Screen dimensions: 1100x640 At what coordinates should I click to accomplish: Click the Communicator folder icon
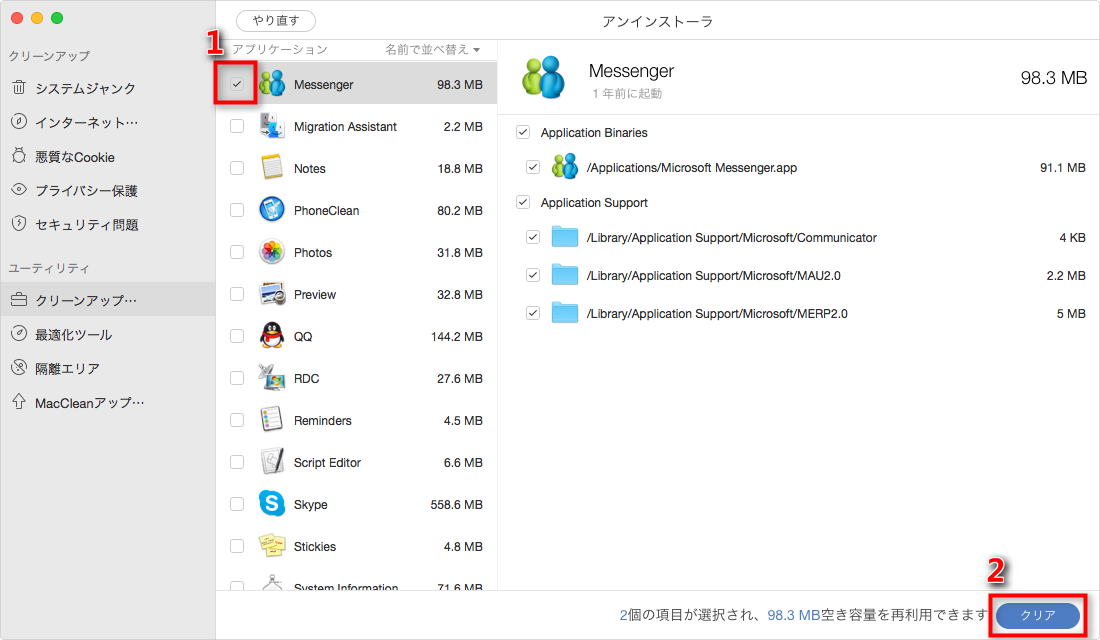[565, 237]
